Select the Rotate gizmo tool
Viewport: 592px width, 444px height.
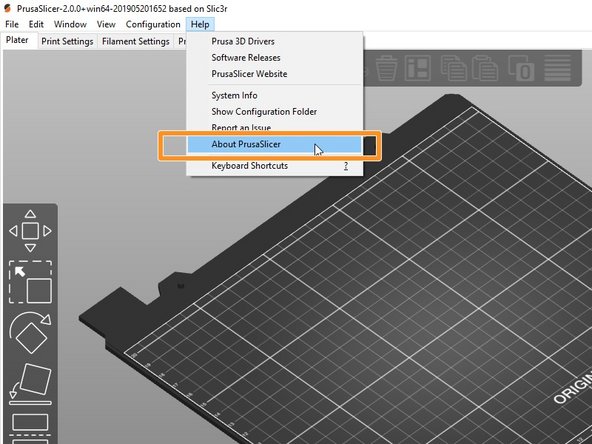tap(30, 333)
